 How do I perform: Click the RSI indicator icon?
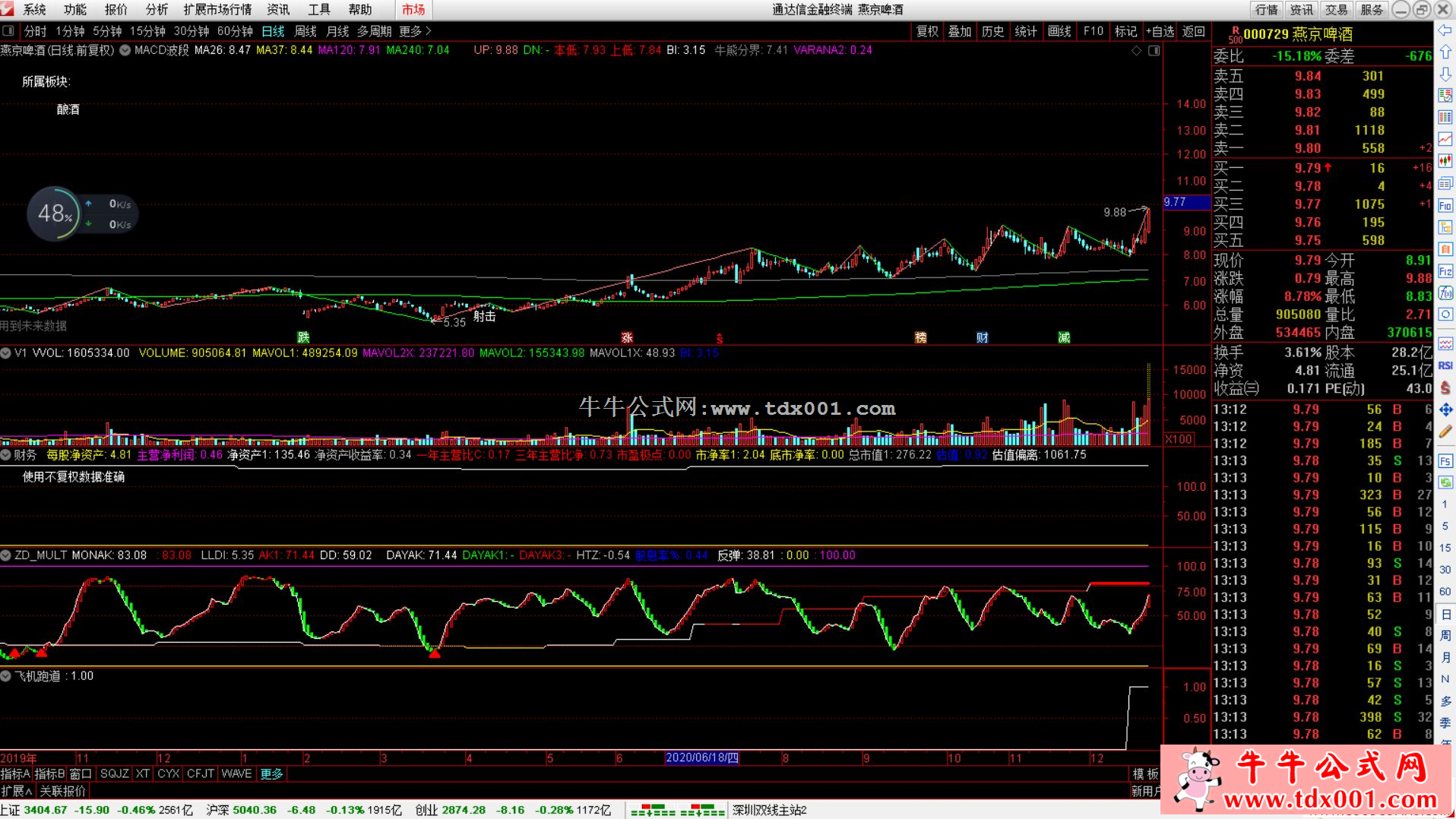pyautogui.click(x=1445, y=365)
